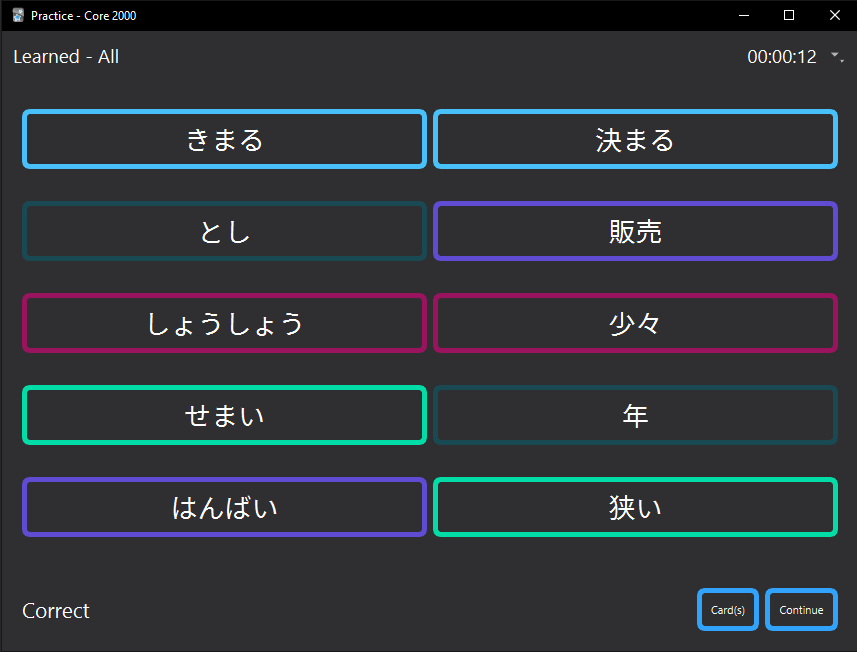Click the とし reading card
This screenshot has height=652, width=857.
pyautogui.click(x=224, y=231)
